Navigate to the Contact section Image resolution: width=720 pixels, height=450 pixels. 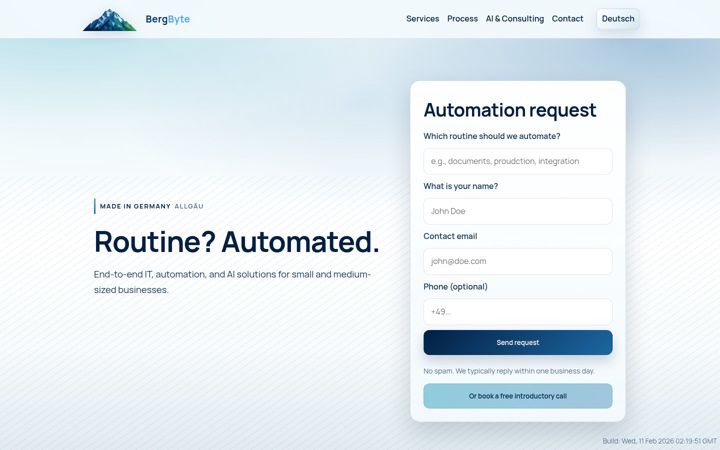click(x=568, y=19)
